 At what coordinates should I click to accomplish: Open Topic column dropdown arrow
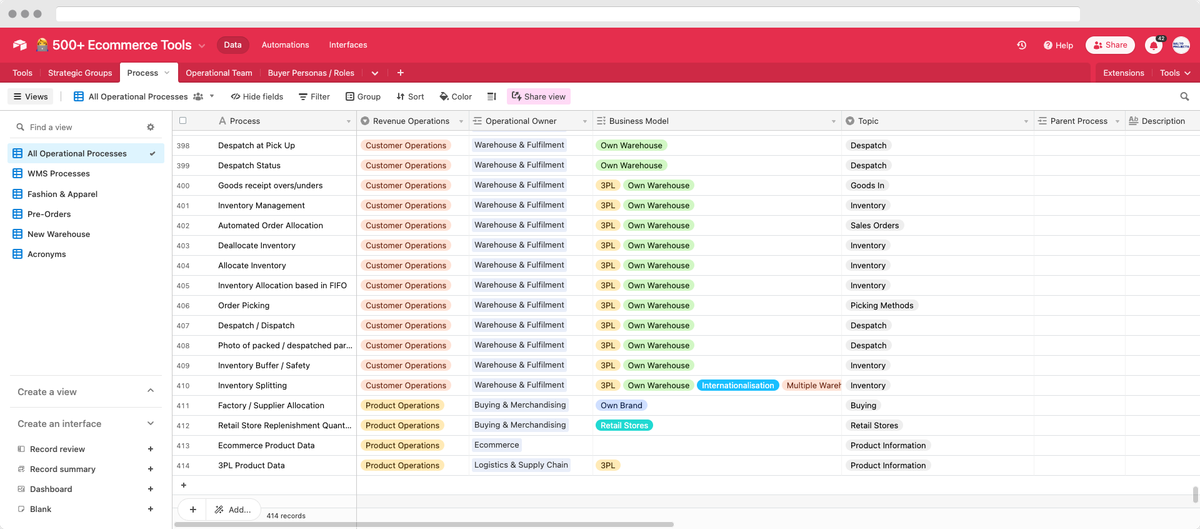(x=1026, y=121)
